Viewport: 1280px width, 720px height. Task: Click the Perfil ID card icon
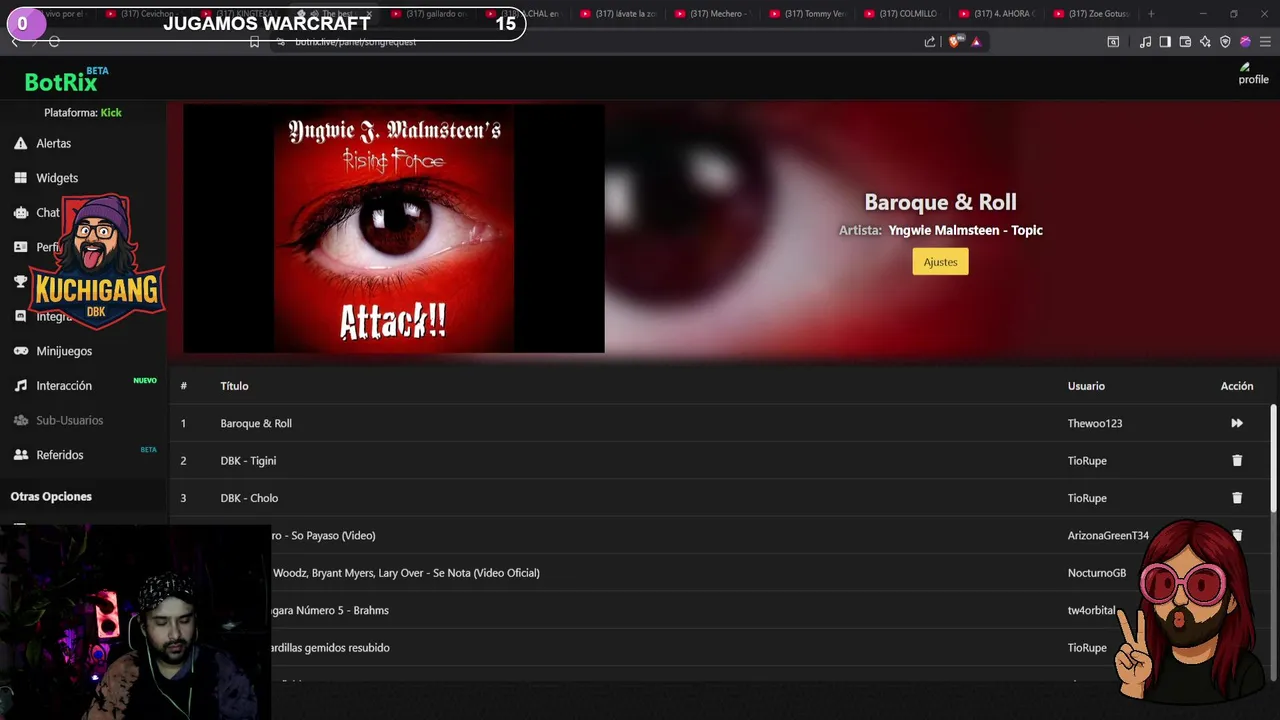coord(20,247)
